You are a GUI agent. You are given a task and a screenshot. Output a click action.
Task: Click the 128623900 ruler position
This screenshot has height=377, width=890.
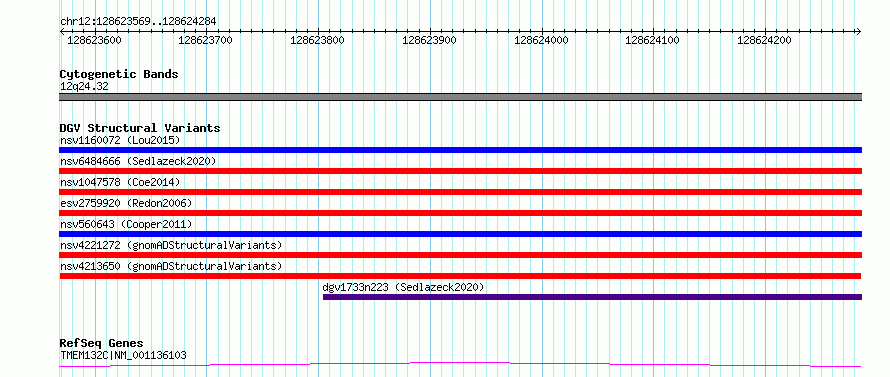tap(429, 40)
